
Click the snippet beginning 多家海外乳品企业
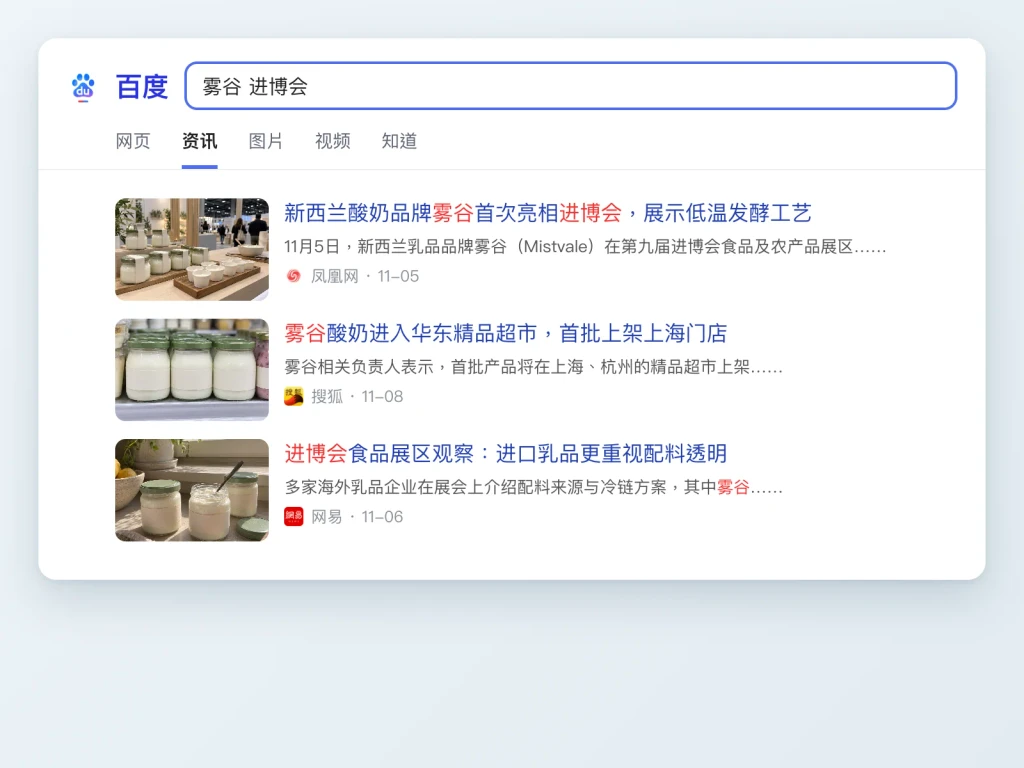pos(533,487)
